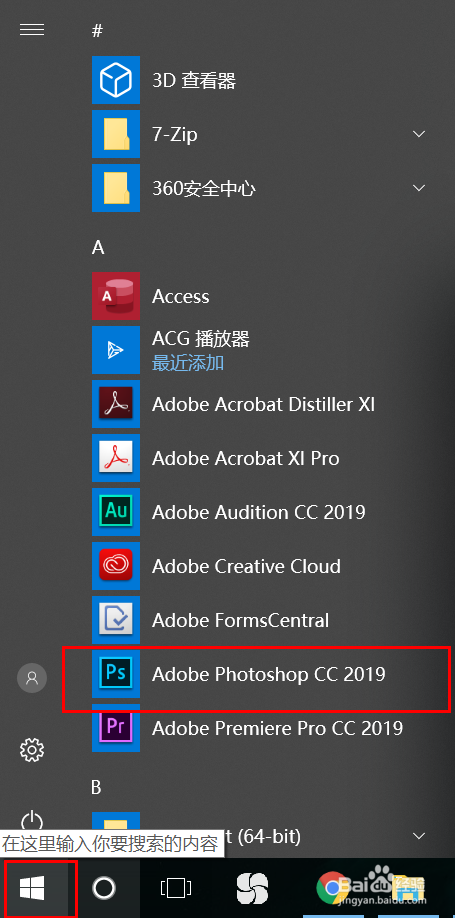Viewport: 455px width, 918px height.
Task: Expand the 7-Zip folder chevron
Action: [x=419, y=134]
